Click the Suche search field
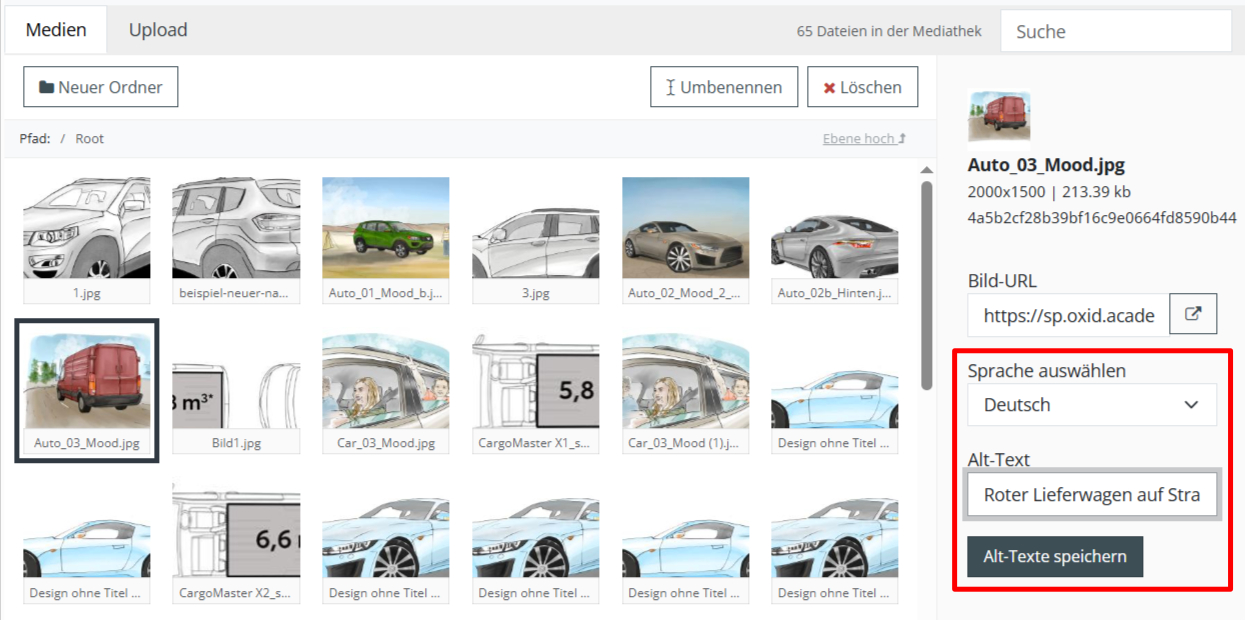Viewport: 1245px width, 620px height. [1115, 31]
